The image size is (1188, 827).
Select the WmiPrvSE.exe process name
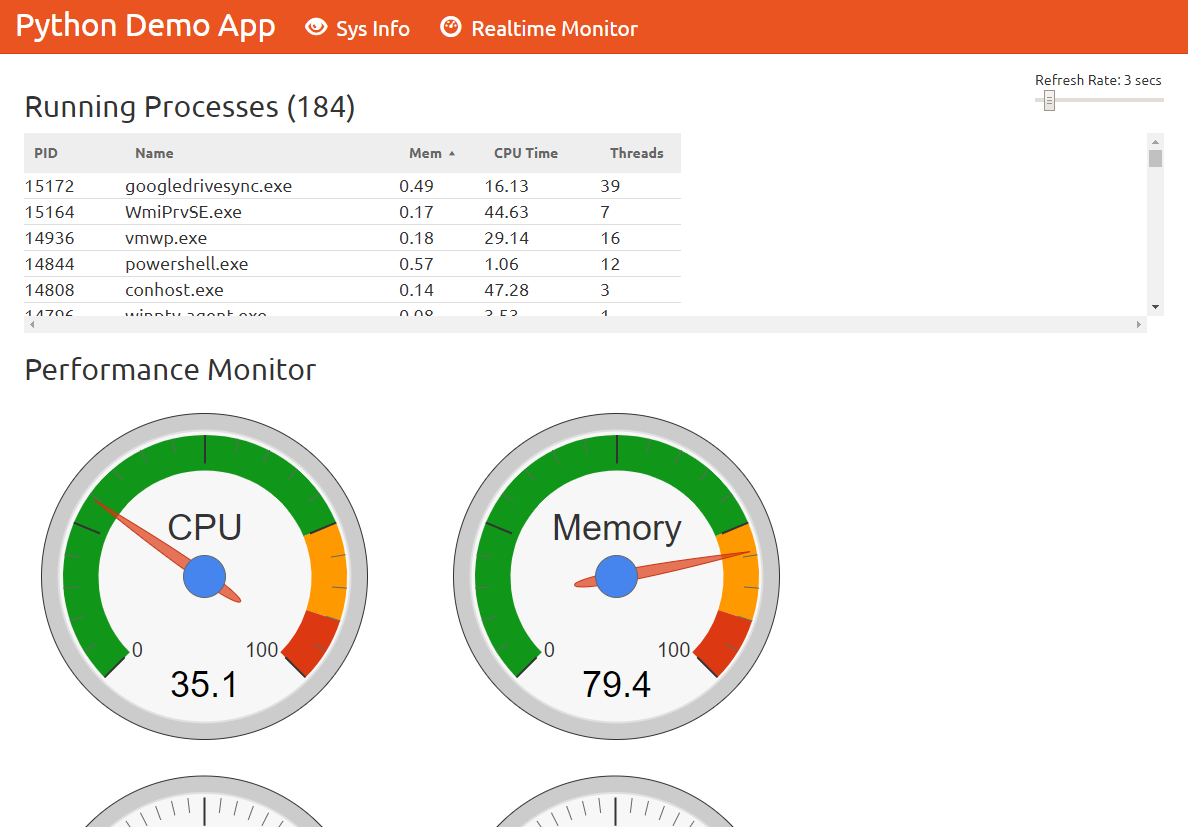183,212
